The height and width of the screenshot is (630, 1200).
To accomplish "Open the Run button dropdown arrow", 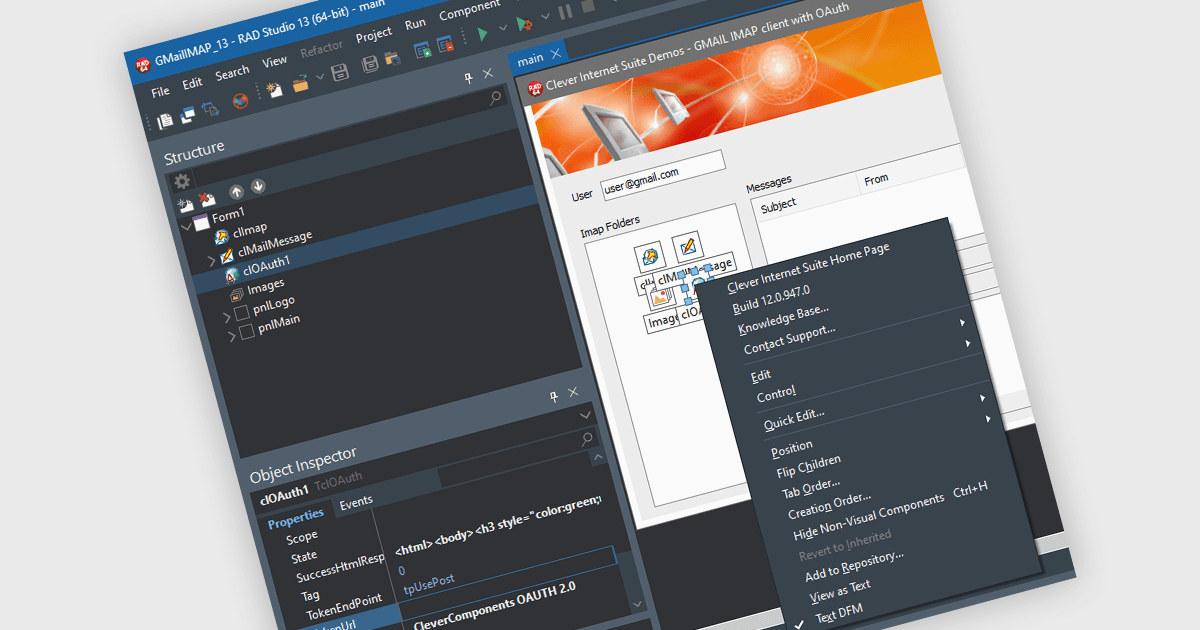I will pyautogui.click(x=503, y=29).
